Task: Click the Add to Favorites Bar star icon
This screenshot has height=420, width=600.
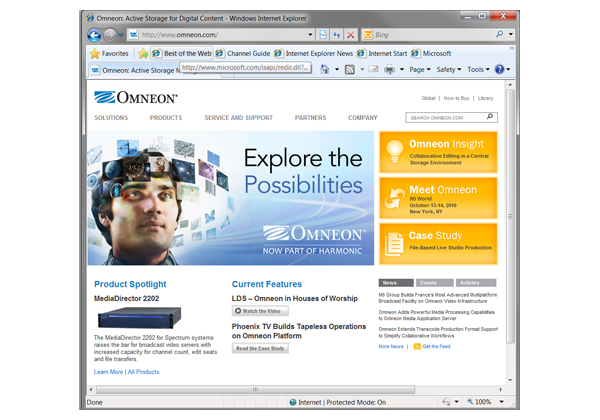Action: pos(143,53)
